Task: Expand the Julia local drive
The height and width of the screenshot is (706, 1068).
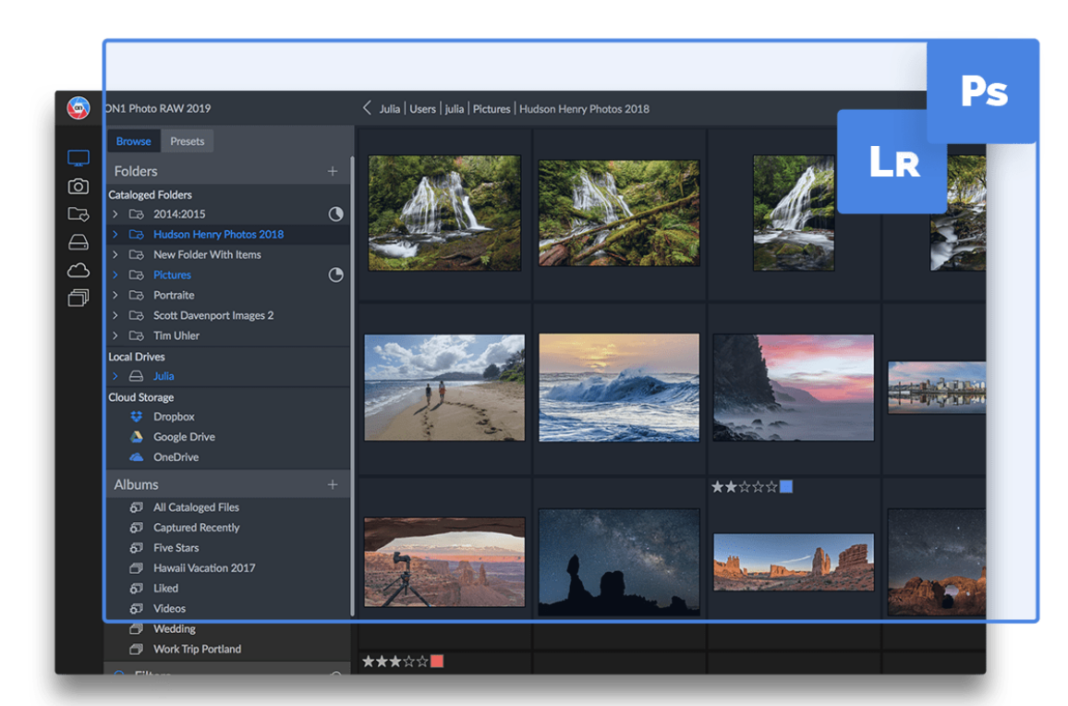Action: click(x=115, y=376)
